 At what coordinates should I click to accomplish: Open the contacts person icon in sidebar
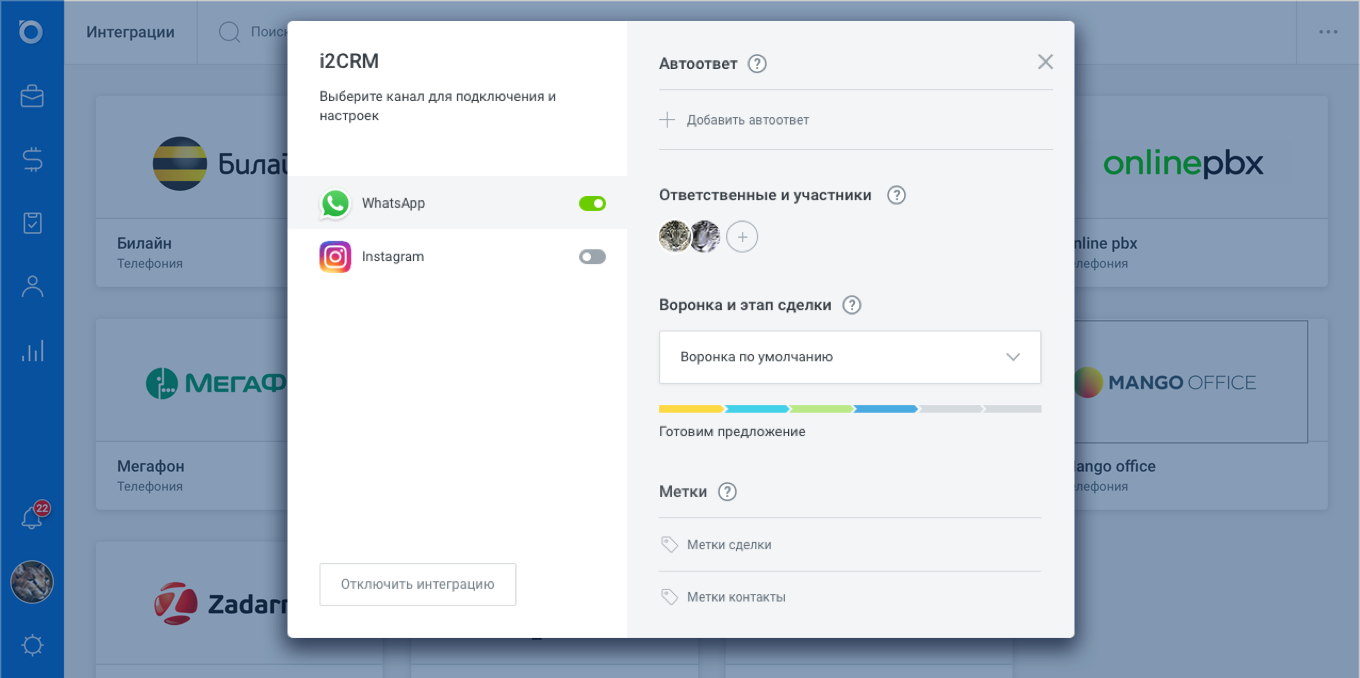(32, 287)
